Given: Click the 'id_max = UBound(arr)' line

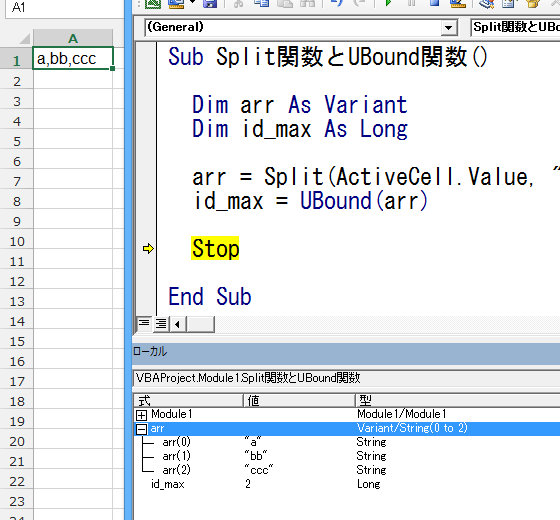Looking at the screenshot, I should [310, 201].
